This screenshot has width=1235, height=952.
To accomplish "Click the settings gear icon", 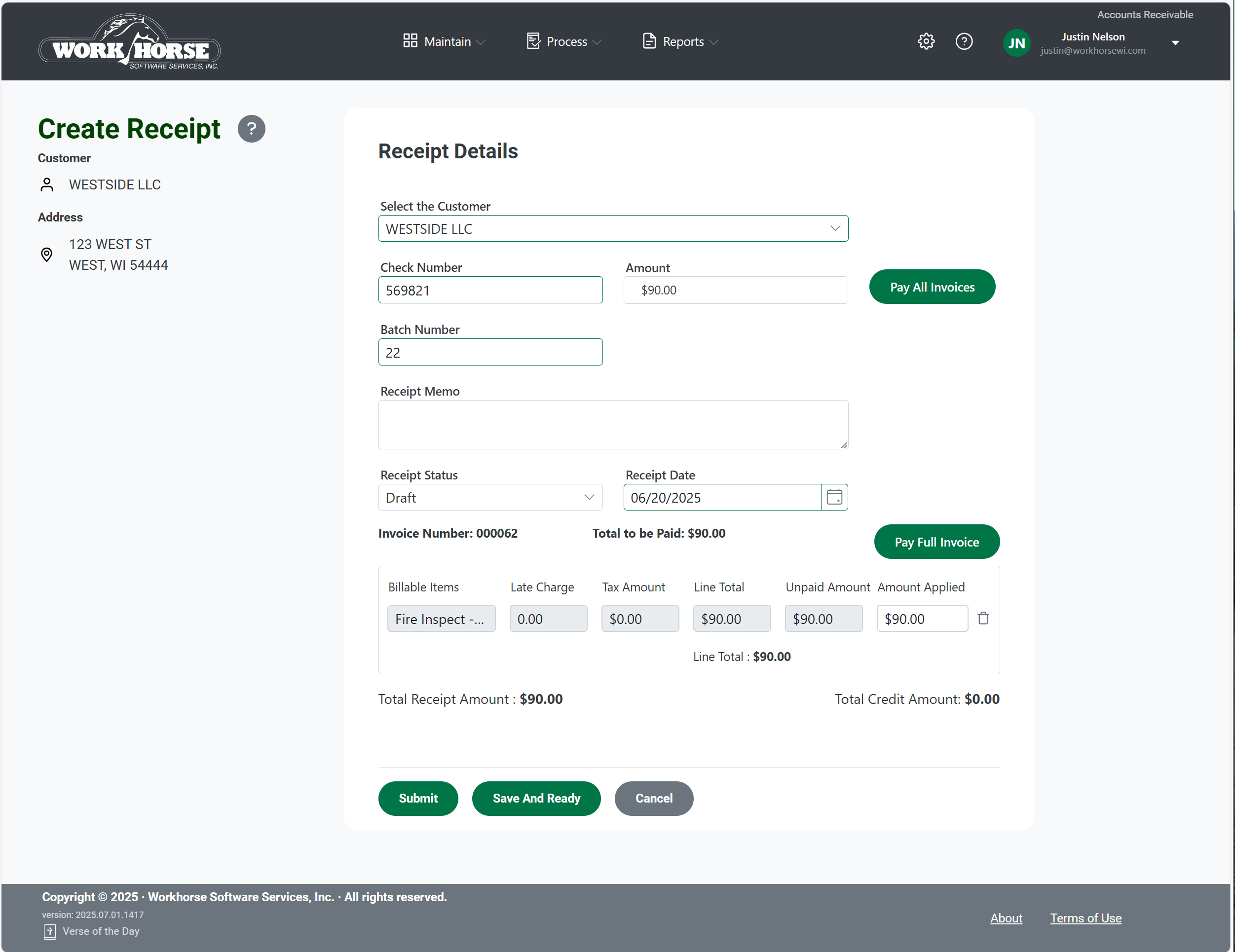I will point(926,42).
